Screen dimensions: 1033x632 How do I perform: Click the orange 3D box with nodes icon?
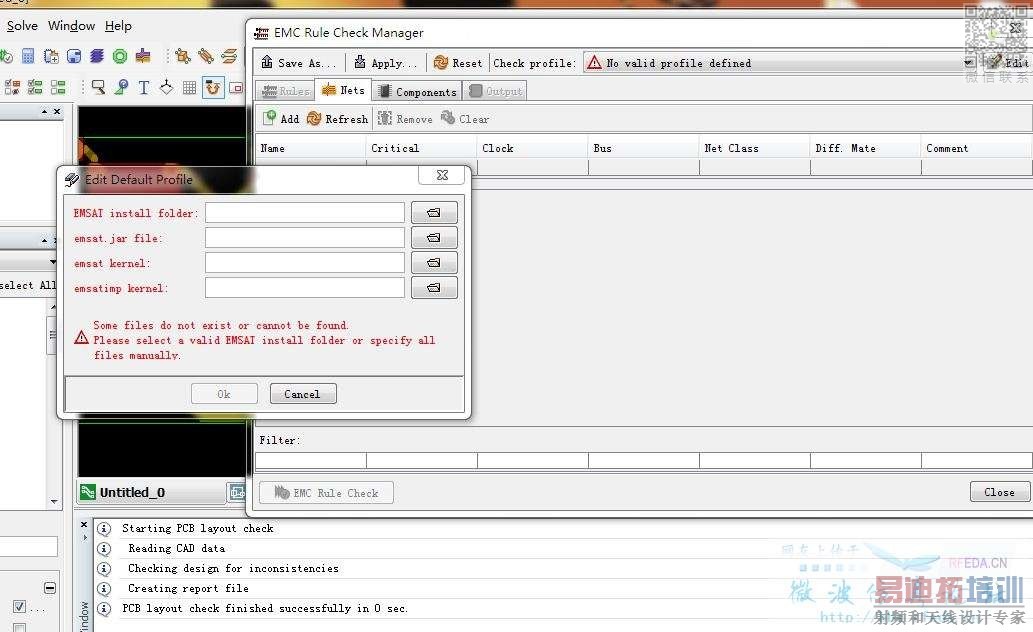[183, 56]
